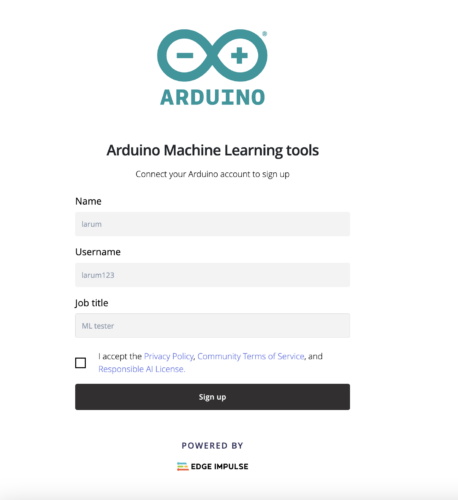Click the plus symbol in Arduino logo
Screen dimensions: 458x500
pos(239,55)
